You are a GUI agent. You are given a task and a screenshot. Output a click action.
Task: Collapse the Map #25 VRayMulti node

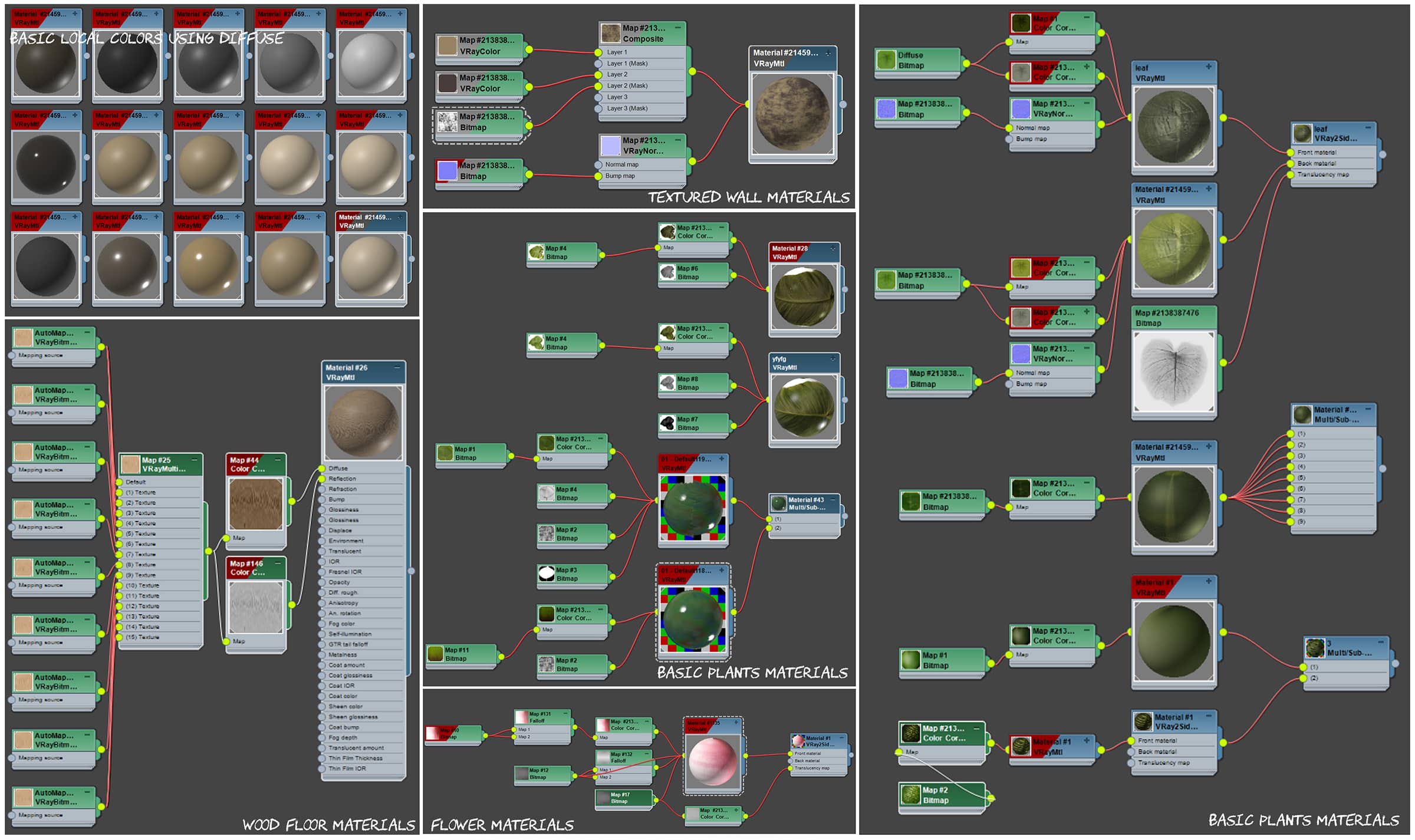tap(195, 460)
